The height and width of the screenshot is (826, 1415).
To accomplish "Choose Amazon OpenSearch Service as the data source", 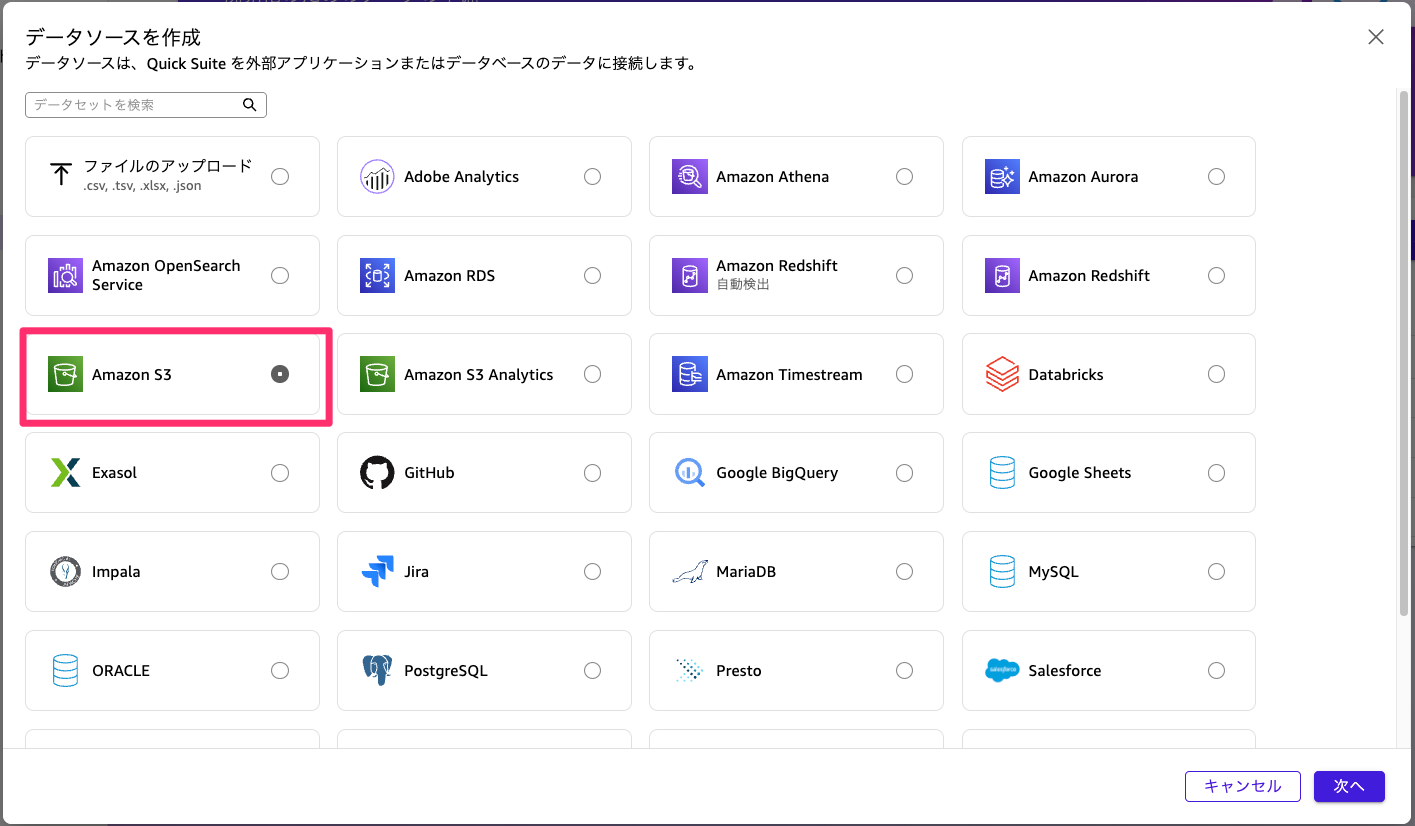I will [172, 275].
